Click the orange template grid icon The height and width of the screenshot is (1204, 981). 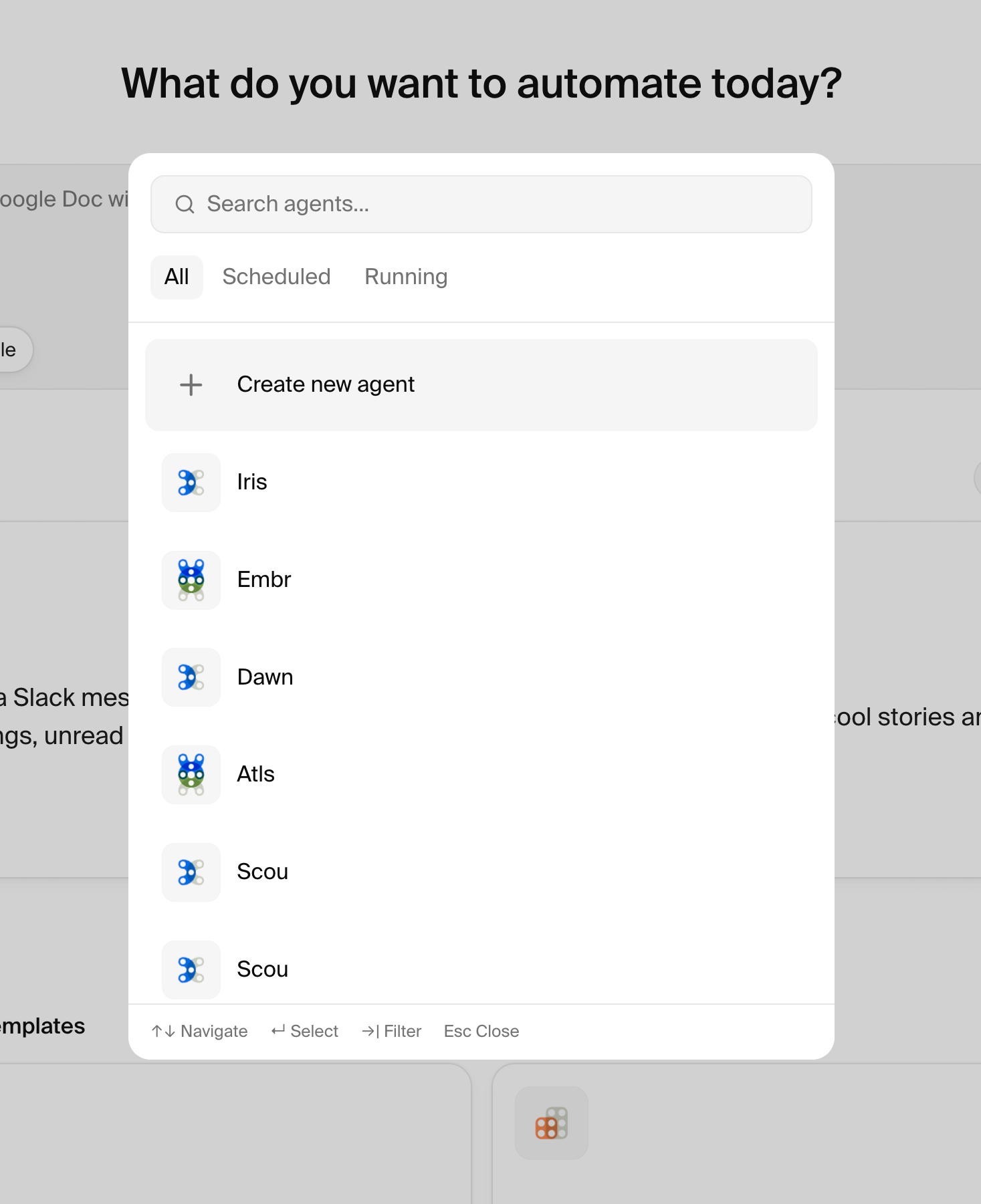pyautogui.click(x=552, y=1123)
